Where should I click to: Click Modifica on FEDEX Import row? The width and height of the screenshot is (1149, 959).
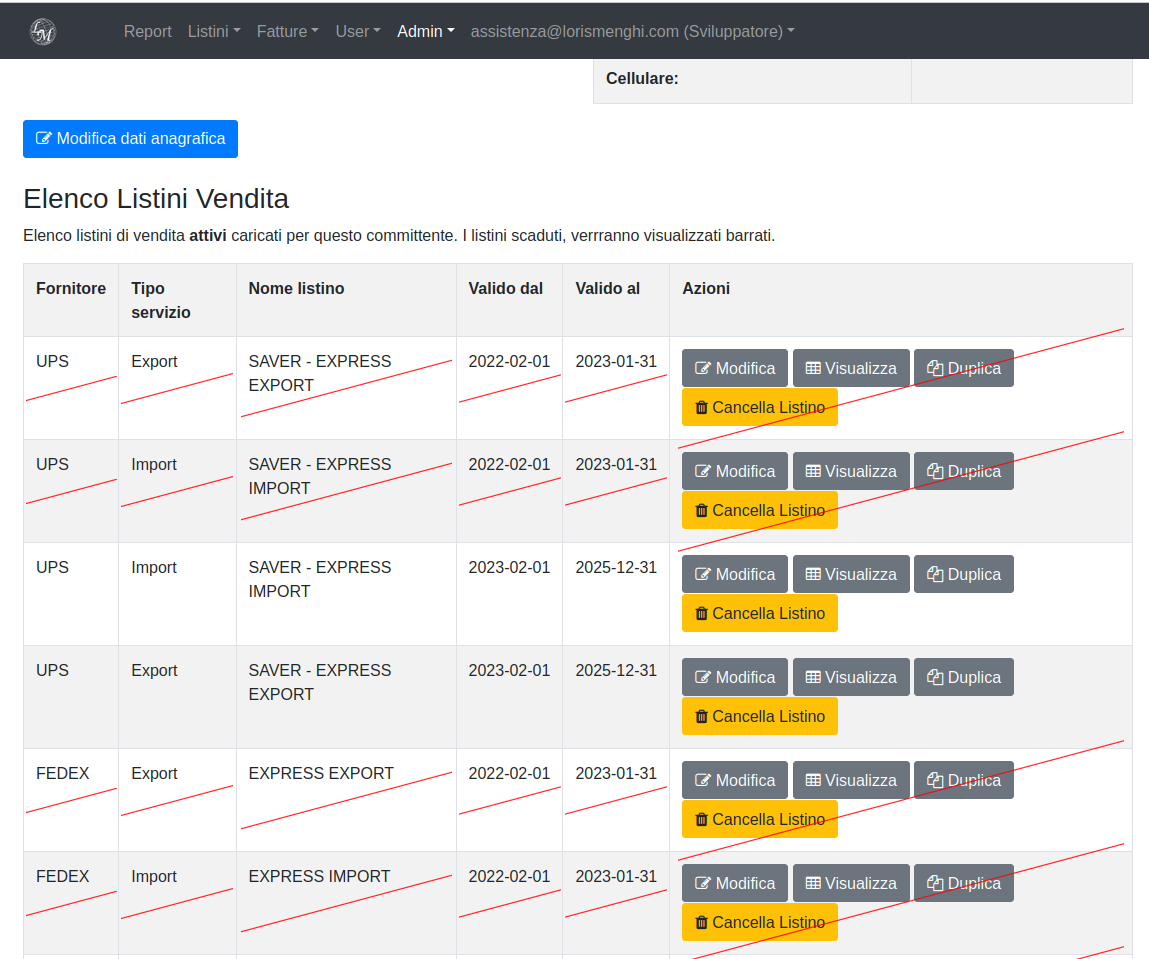(734, 883)
